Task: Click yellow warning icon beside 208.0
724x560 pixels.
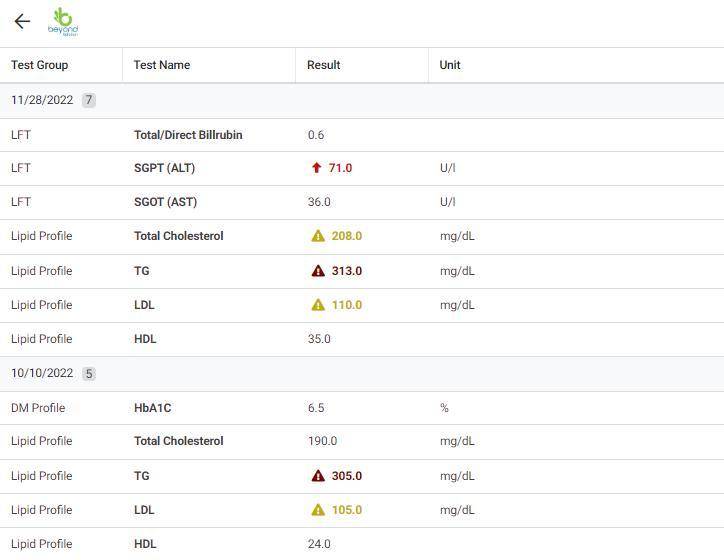Action: (318, 236)
